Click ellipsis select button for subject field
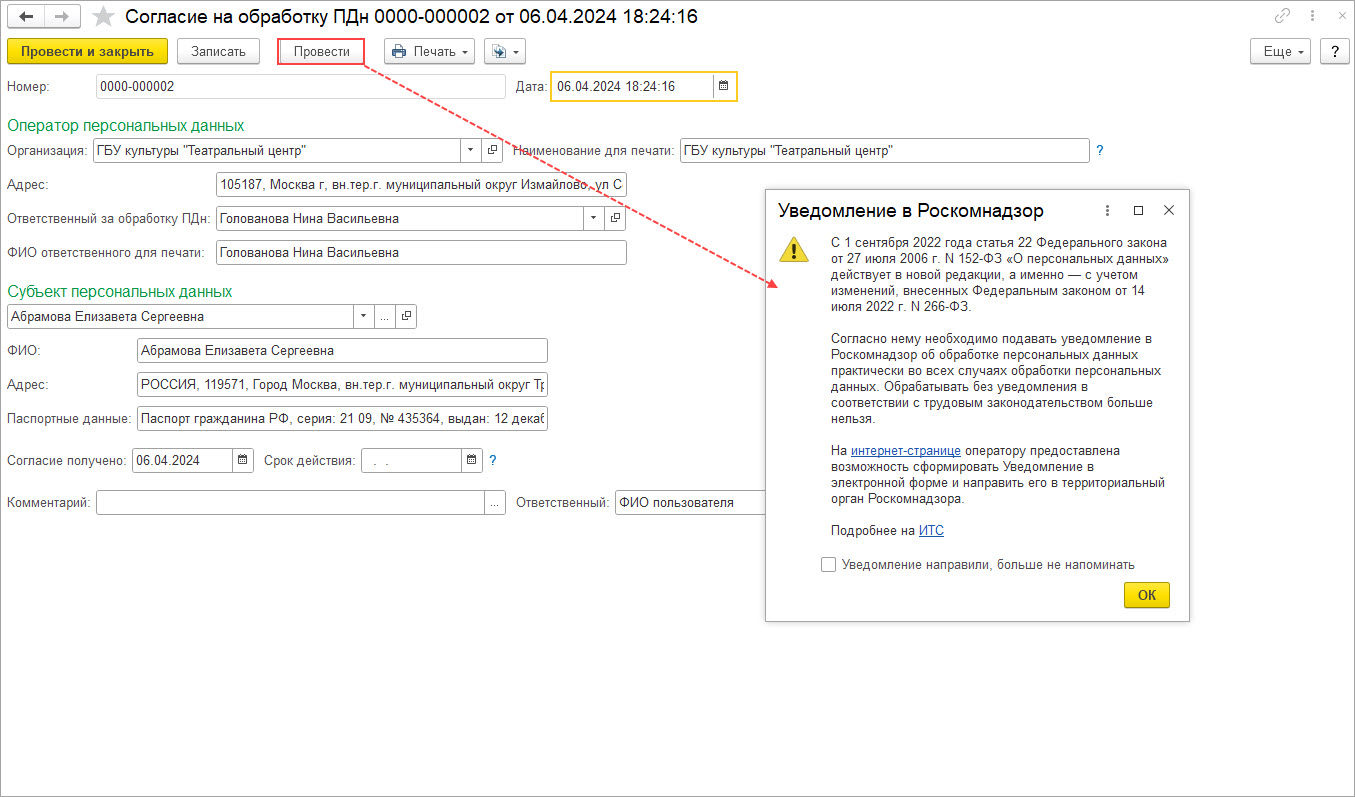Screen dimensions: 1355x797 [x=385, y=316]
